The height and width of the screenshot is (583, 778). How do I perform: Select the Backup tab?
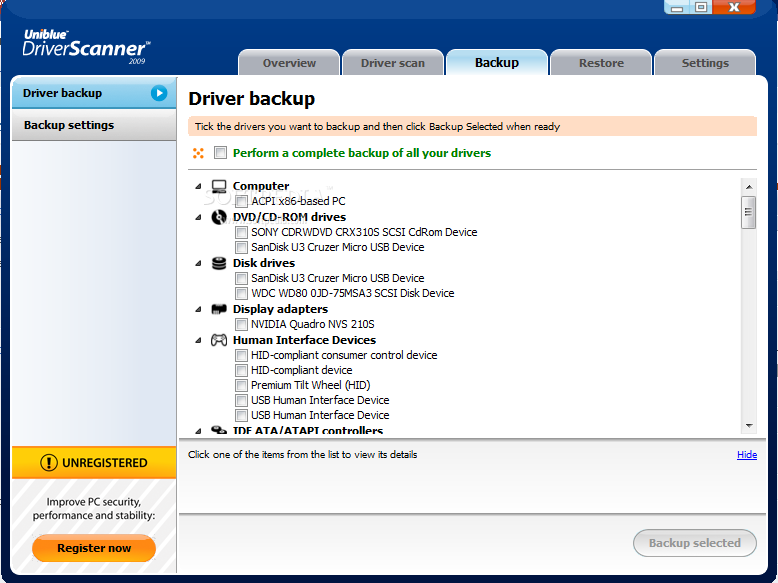[x=497, y=63]
